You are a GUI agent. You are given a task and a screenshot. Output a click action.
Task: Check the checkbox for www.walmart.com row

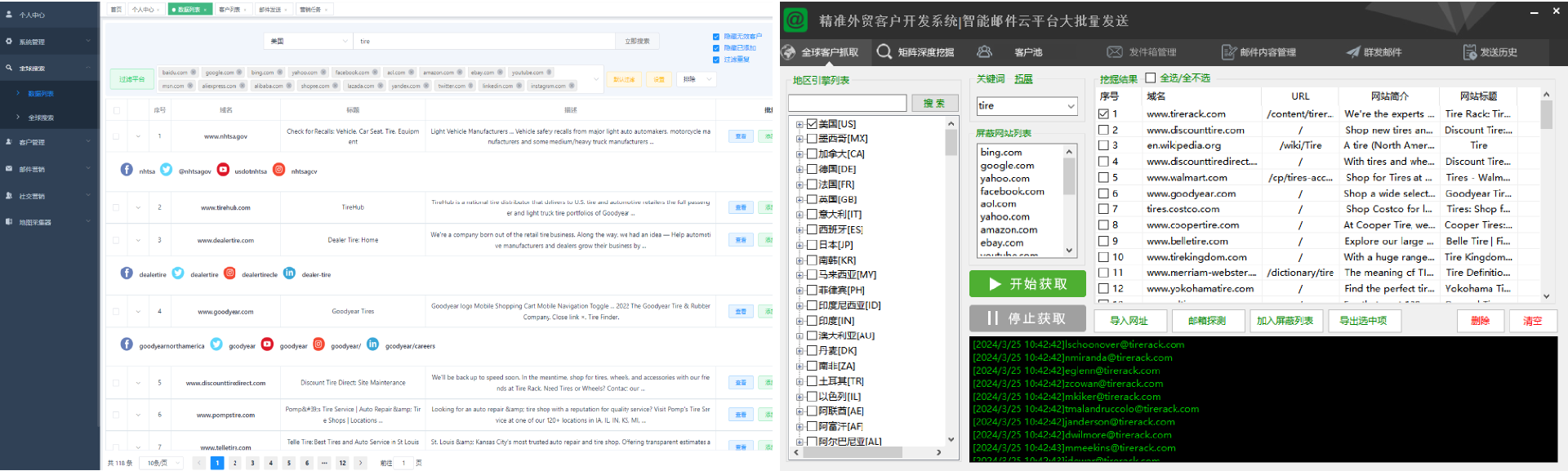[1103, 178]
